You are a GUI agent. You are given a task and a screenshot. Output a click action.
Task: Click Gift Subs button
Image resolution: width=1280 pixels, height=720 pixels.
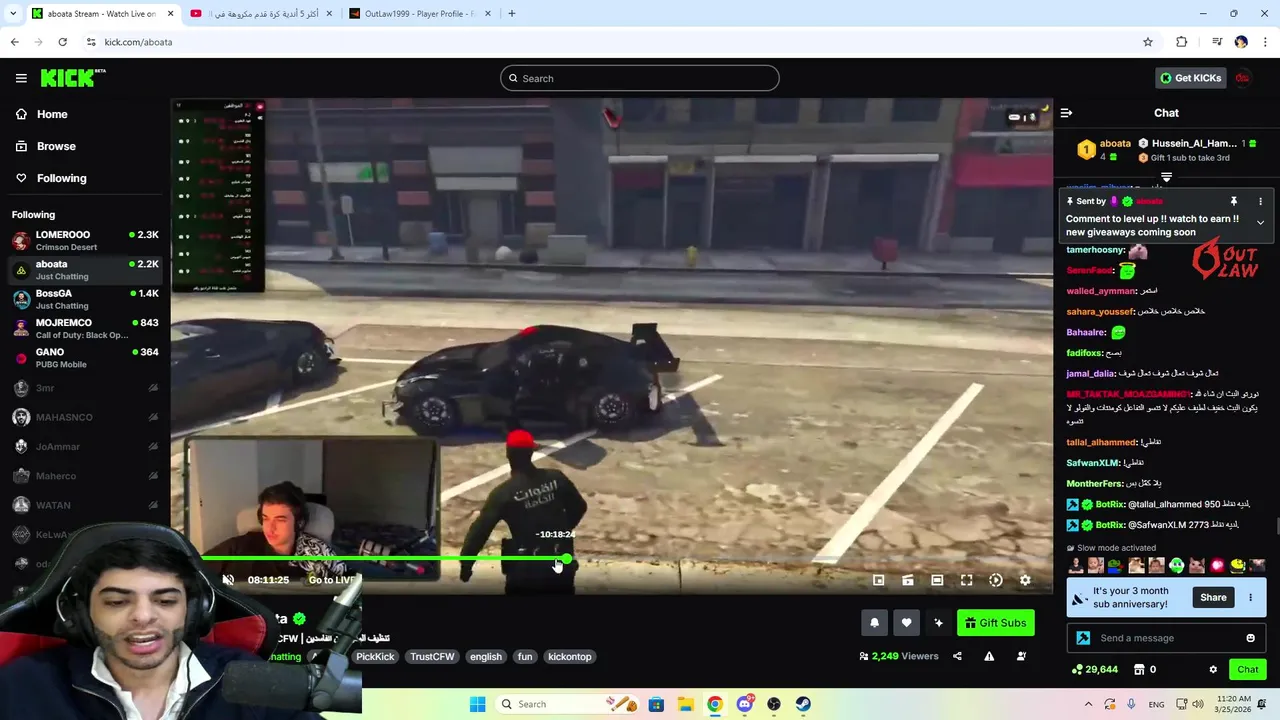(x=996, y=623)
